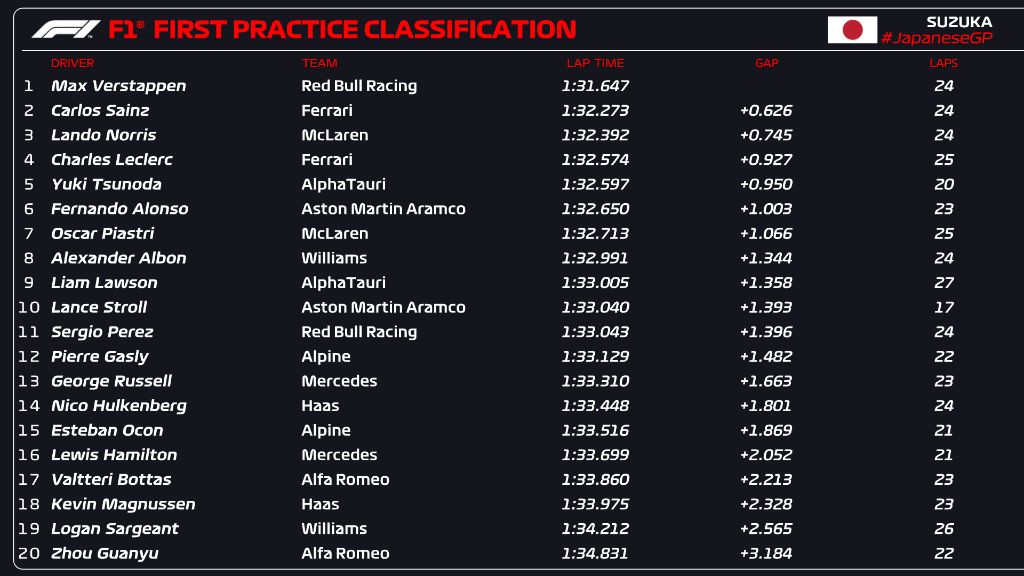
Task: Click the Japan flag icon
Action: tap(852, 30)
